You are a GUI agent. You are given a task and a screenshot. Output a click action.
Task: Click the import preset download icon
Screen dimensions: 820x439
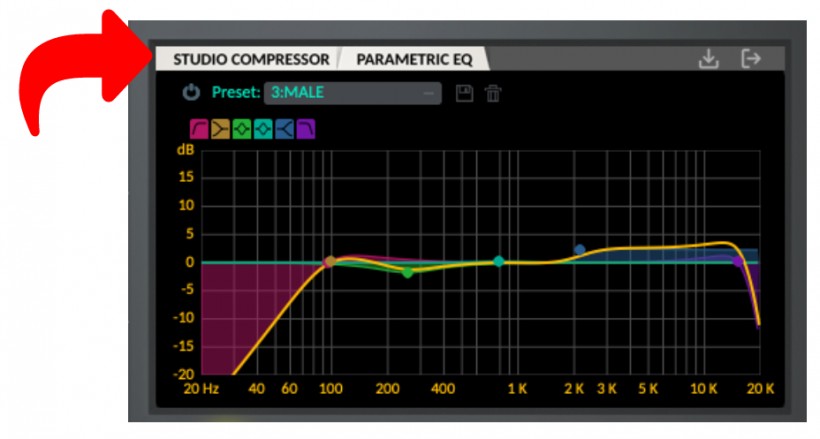tap(709, 59)
